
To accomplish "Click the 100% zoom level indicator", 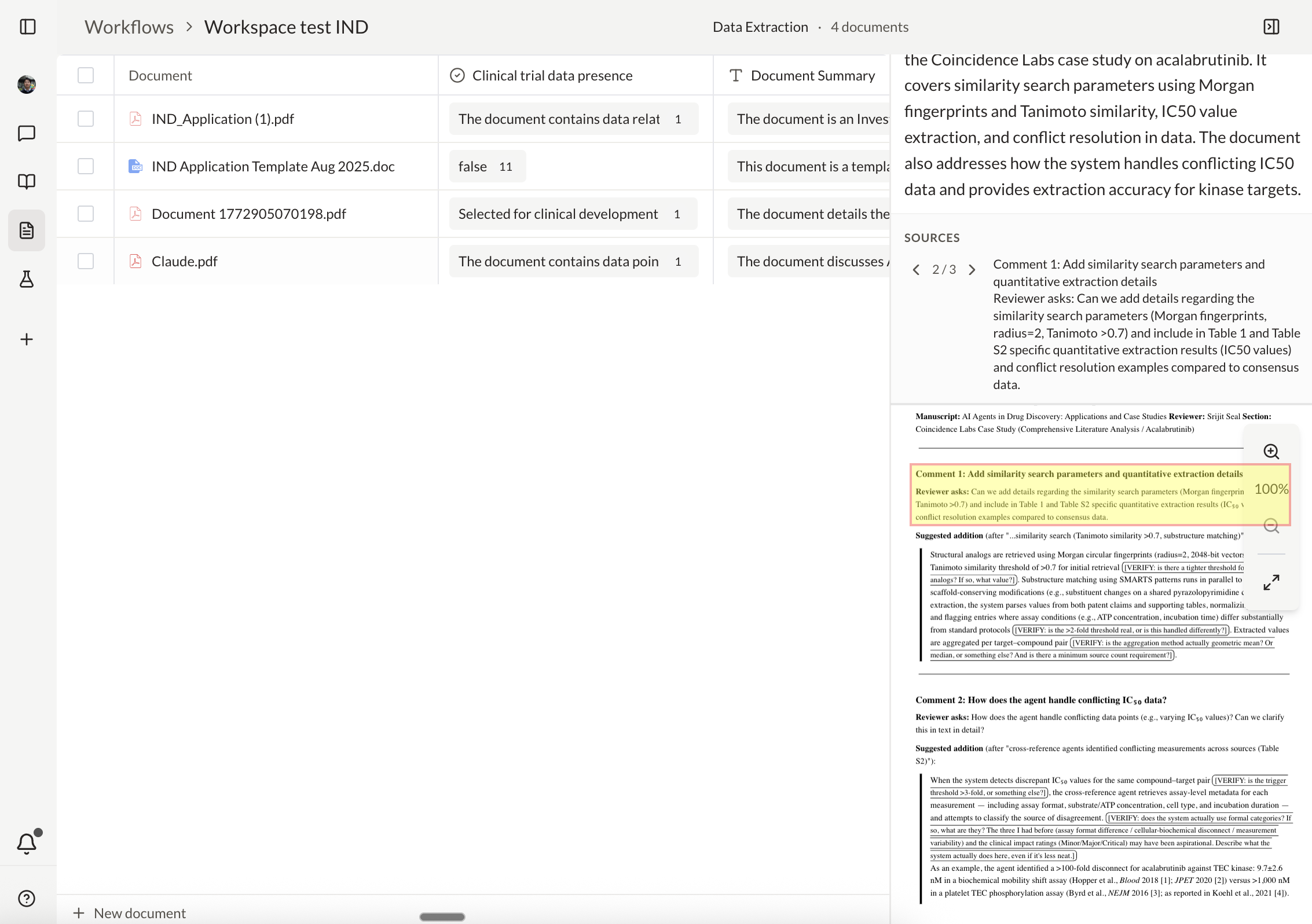I will click(1271, 489).
